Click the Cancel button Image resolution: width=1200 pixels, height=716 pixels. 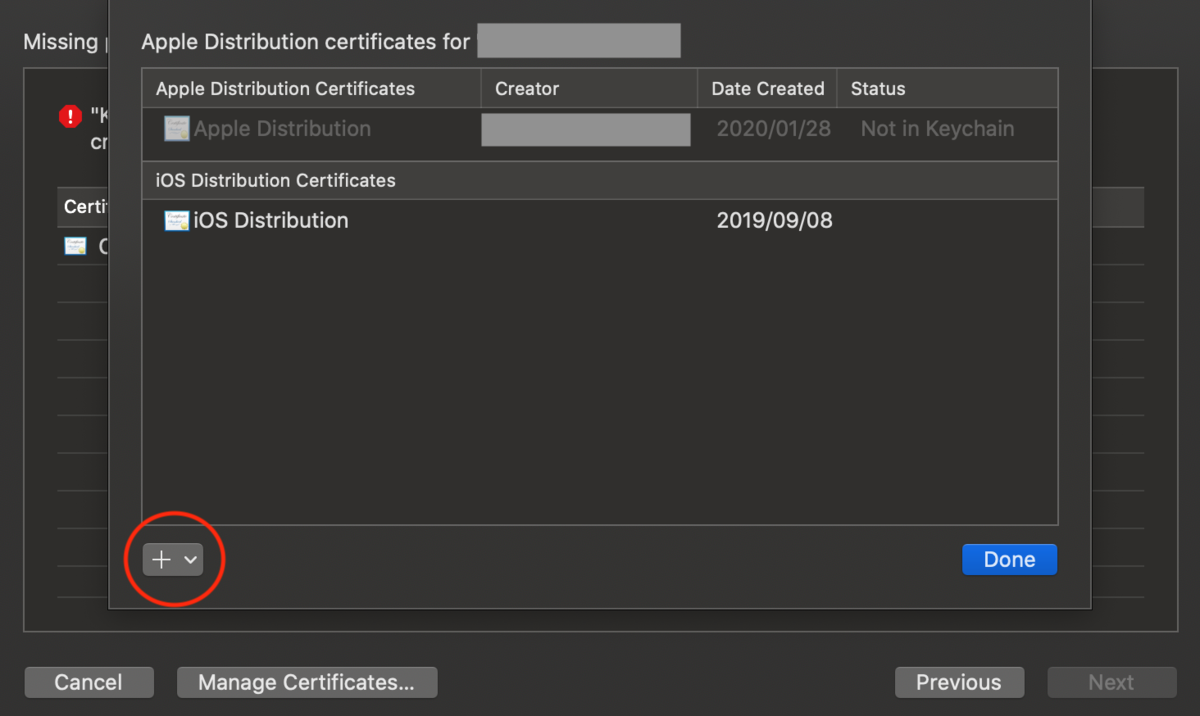coord(88,682)
